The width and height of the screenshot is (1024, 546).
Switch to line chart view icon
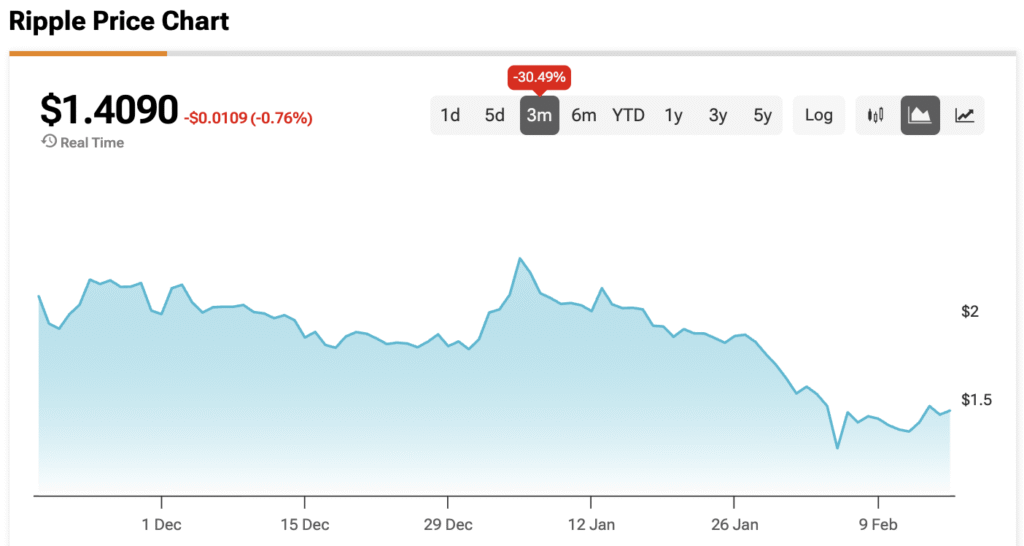(x=964, y=115)
